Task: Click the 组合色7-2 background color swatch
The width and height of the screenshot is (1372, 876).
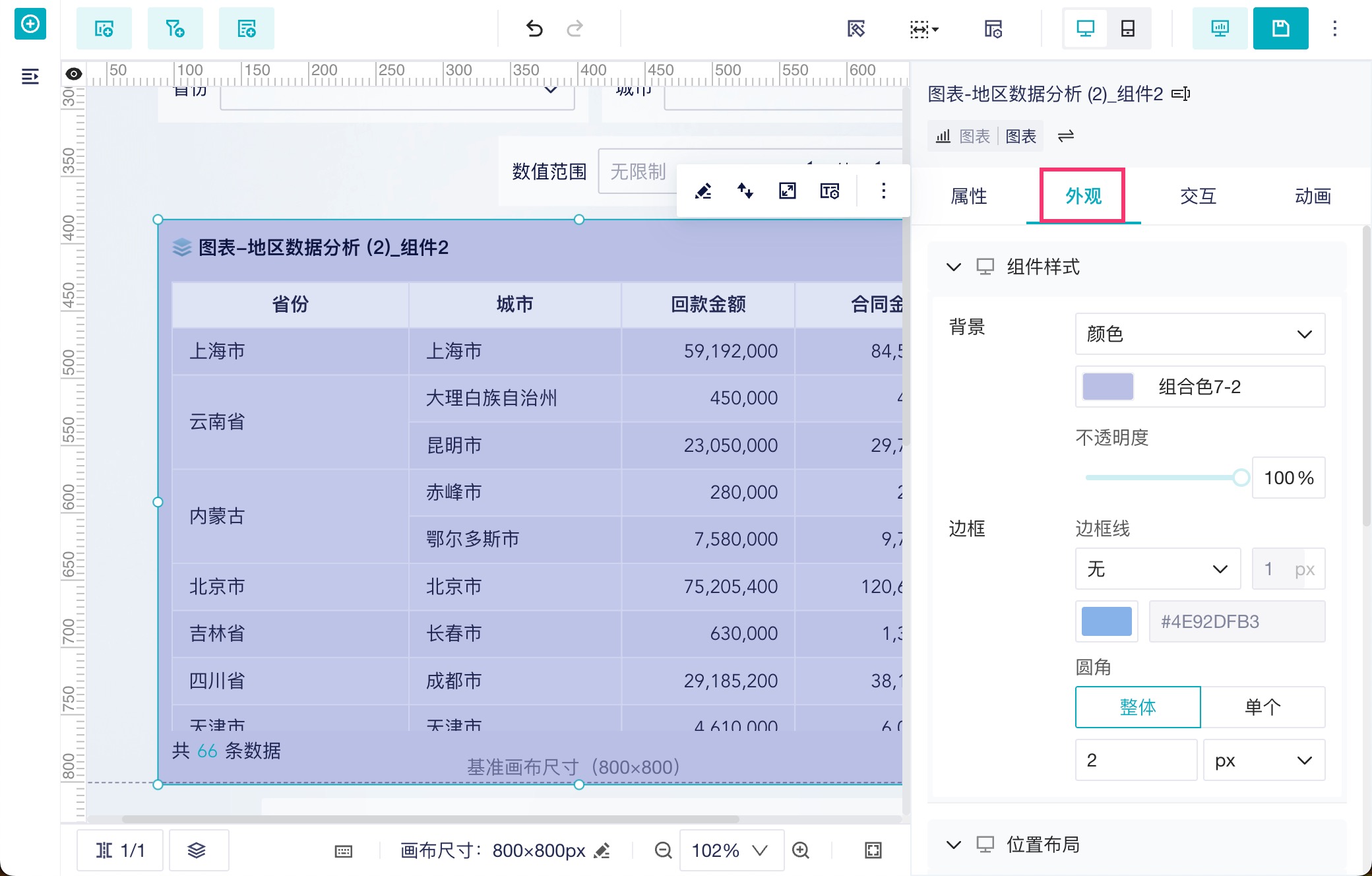Action: click(1108, 387)
